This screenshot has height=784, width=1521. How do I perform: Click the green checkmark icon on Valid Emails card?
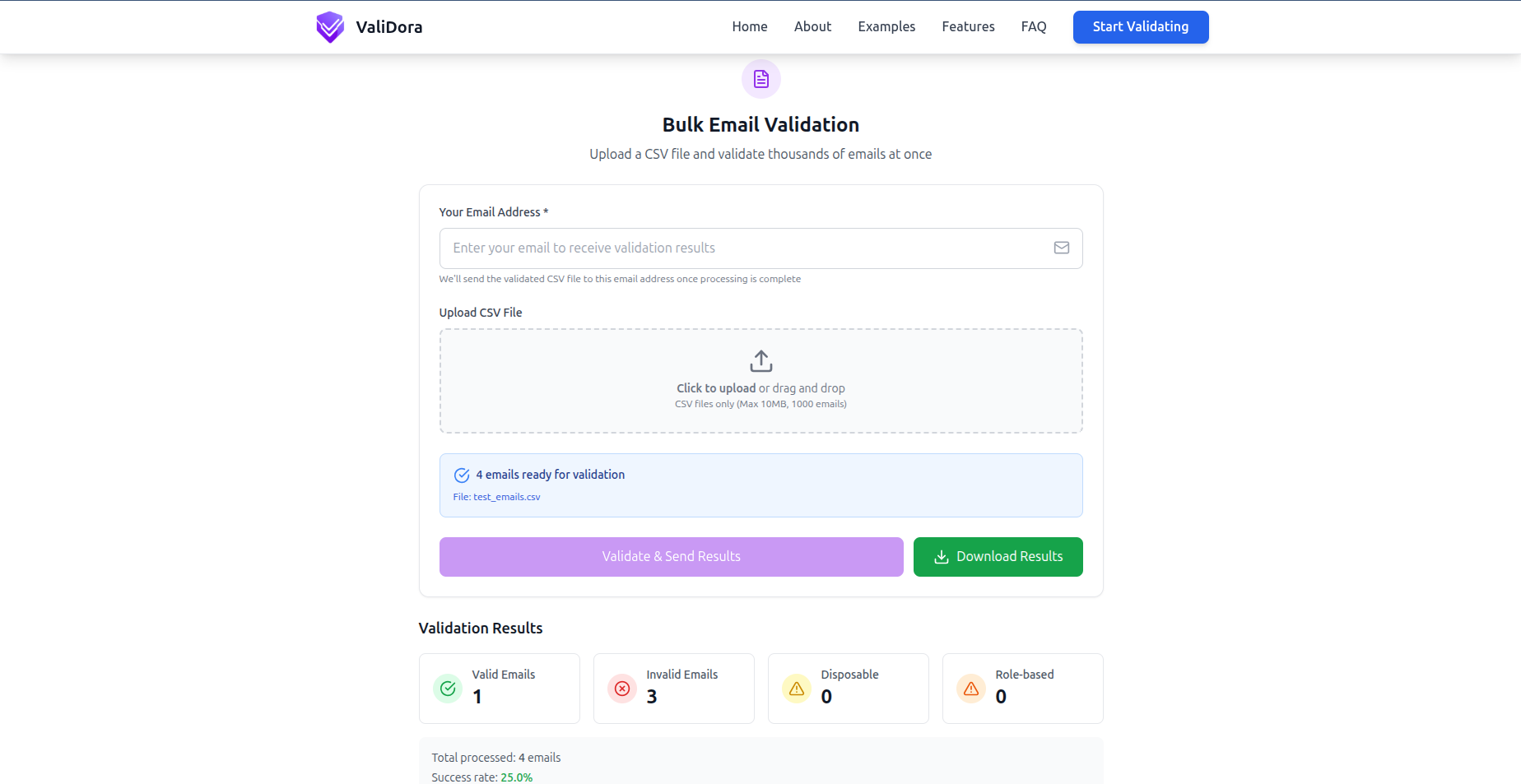tap(447, 689)
